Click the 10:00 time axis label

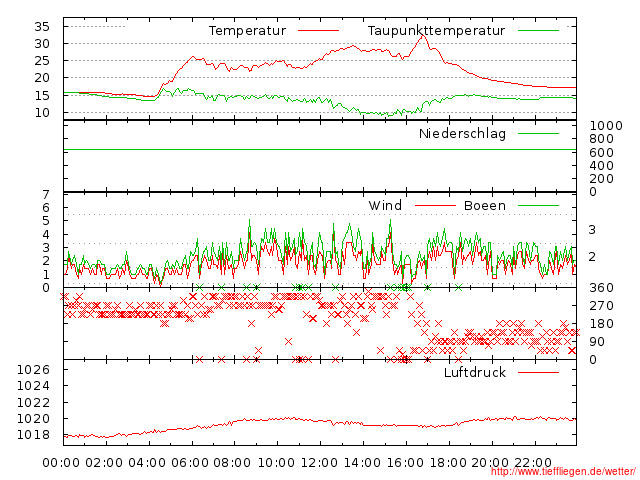click(276, 463)
